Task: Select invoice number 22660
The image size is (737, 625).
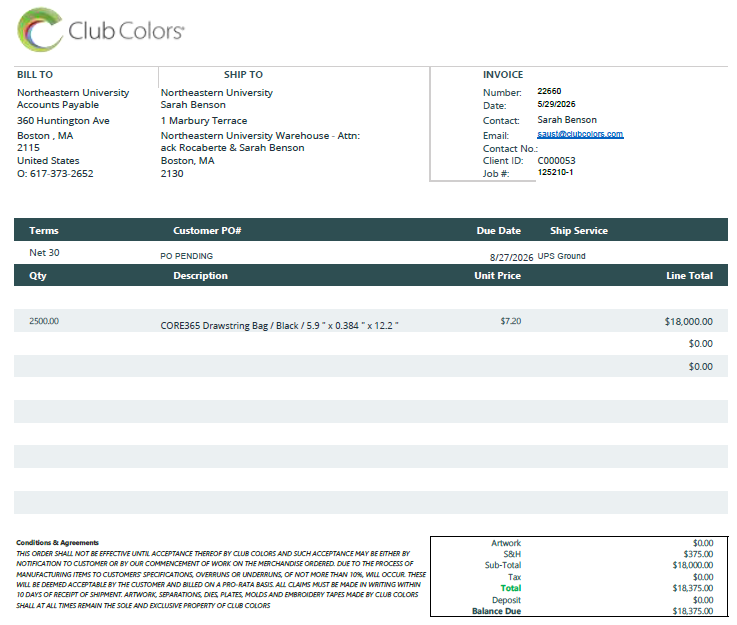Action: pyautogui.click(x=549, y=91)
